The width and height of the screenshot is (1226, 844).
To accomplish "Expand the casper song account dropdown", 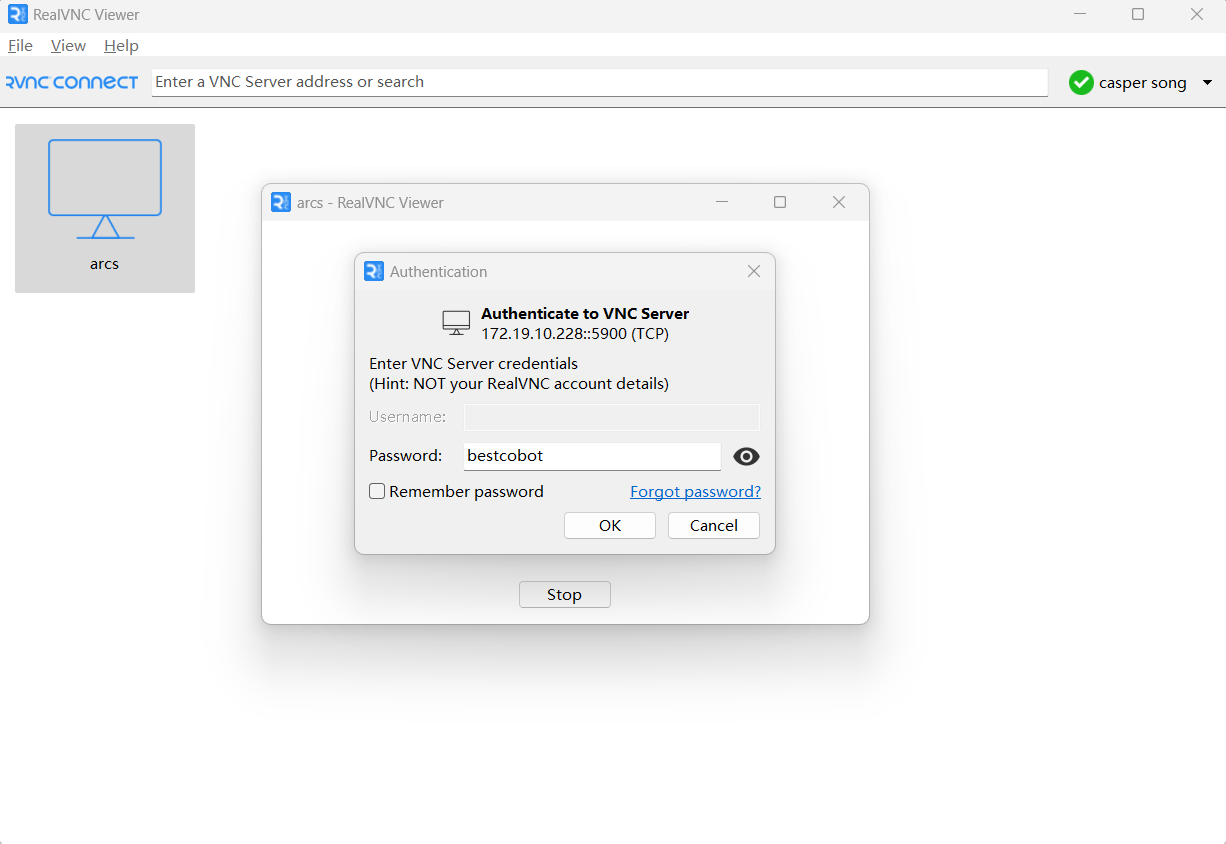I will pyautogui.click(x=1207, y=83).
